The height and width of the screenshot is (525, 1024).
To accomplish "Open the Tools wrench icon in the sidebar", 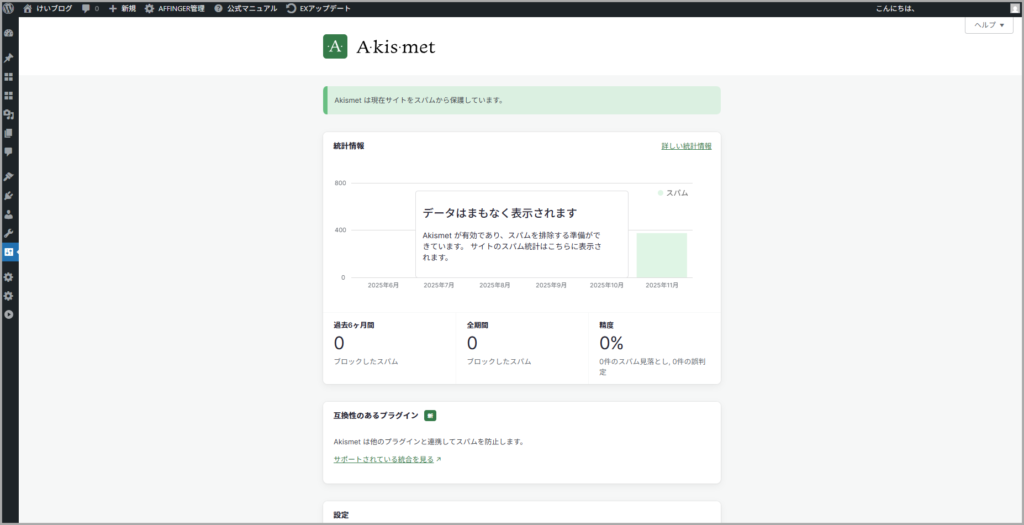I will point(9,233).
